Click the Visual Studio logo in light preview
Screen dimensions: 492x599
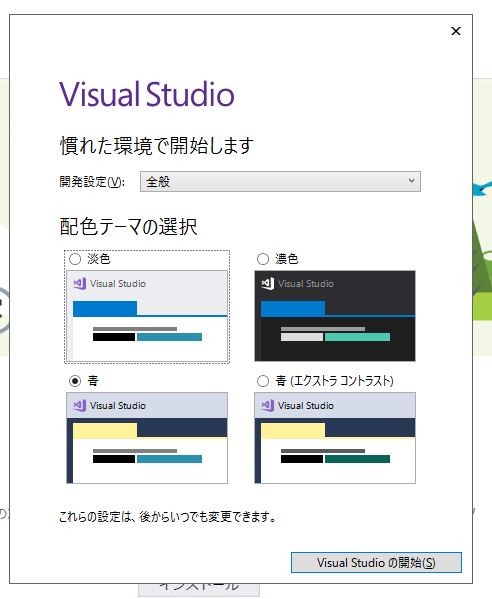(80, 283)
